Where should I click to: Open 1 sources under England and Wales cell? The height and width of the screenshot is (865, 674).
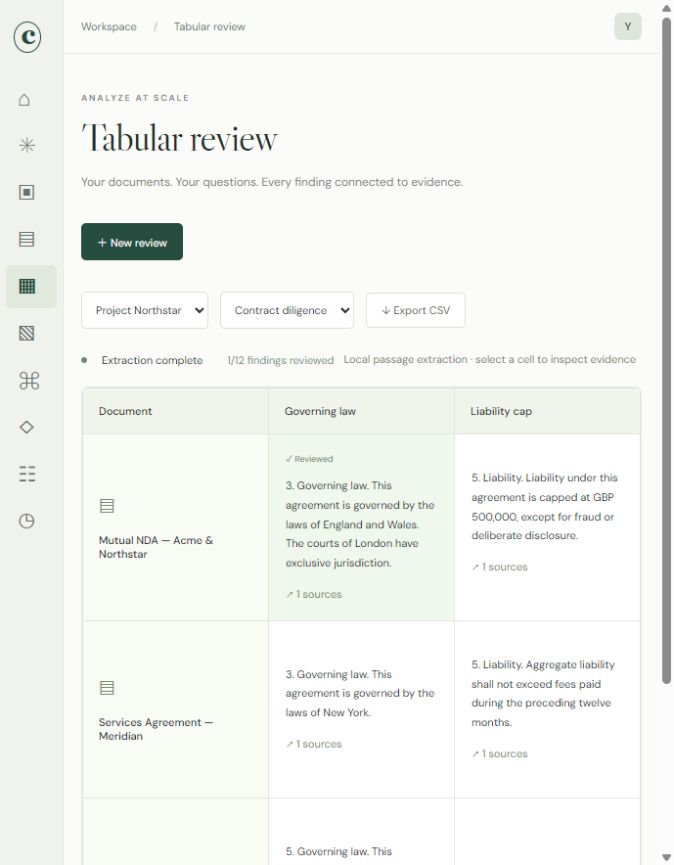[314, 594]
